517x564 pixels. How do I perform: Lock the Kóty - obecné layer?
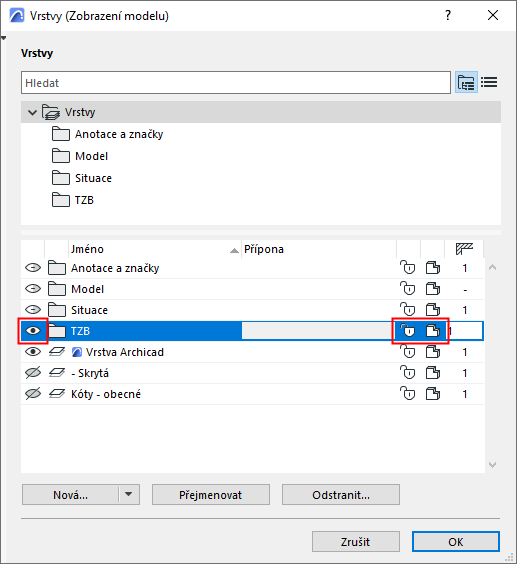pyautogui.click(x=408, y=394)
